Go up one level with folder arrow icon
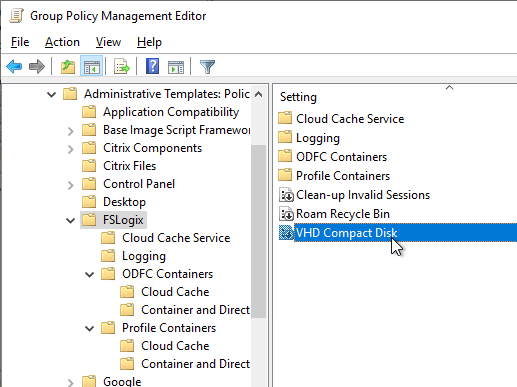 (x=68, y=67)
